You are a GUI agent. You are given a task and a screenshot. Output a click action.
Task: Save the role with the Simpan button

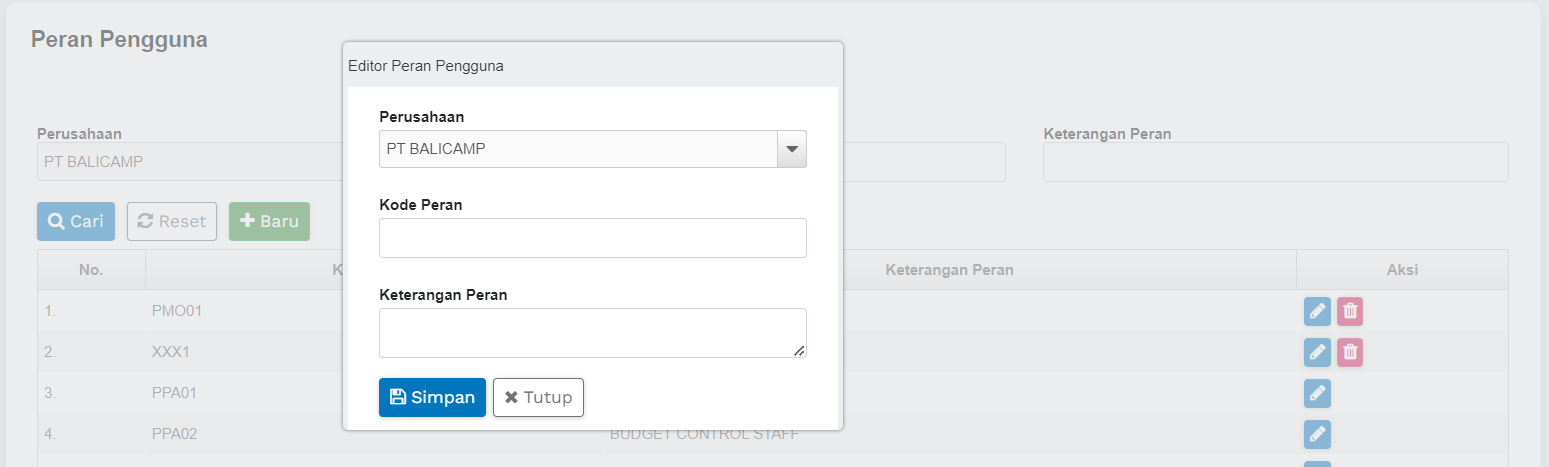tap(432, 397)
